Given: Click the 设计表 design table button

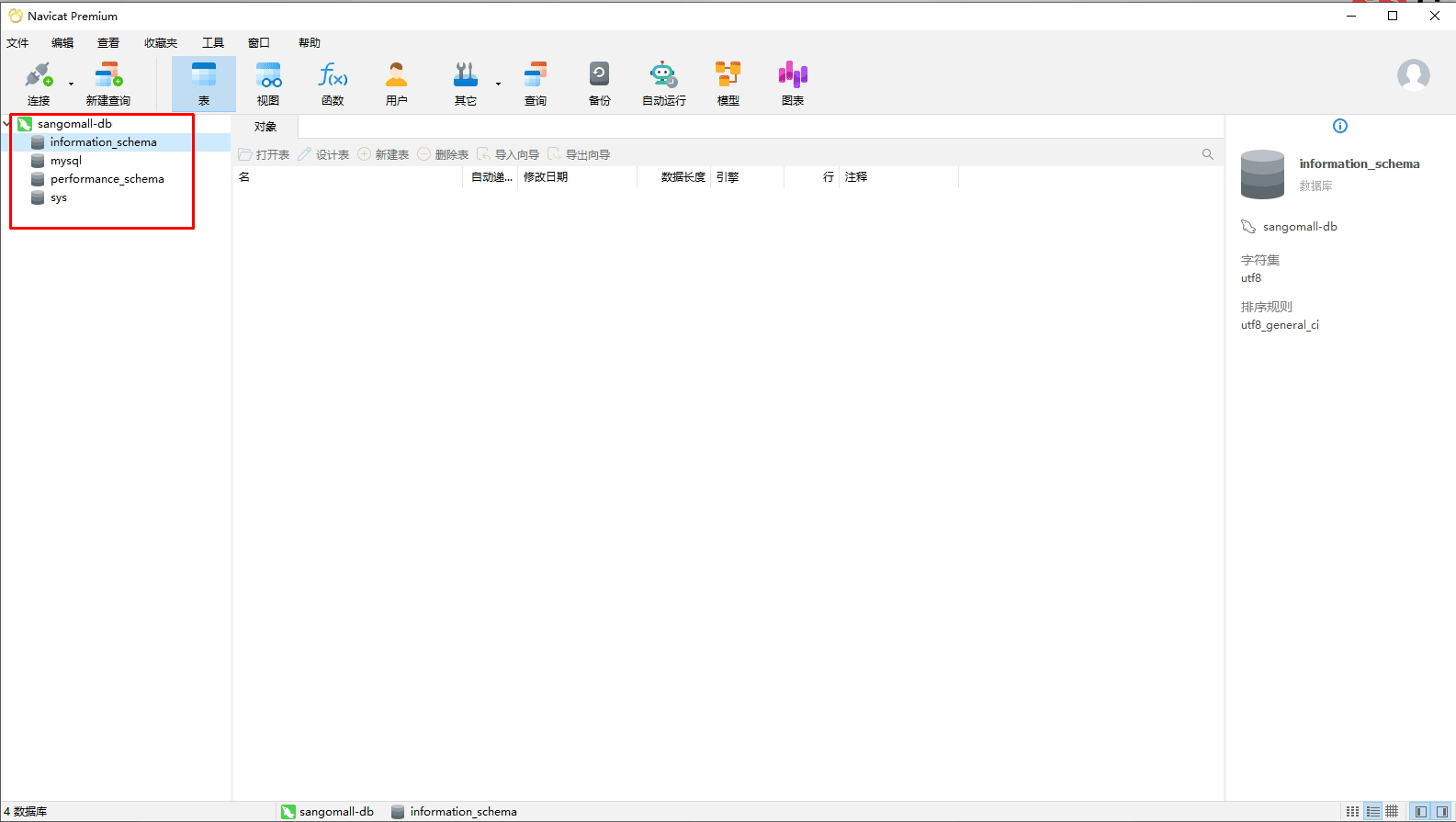Looking at the screenshot, I should [x=323, y=154].
